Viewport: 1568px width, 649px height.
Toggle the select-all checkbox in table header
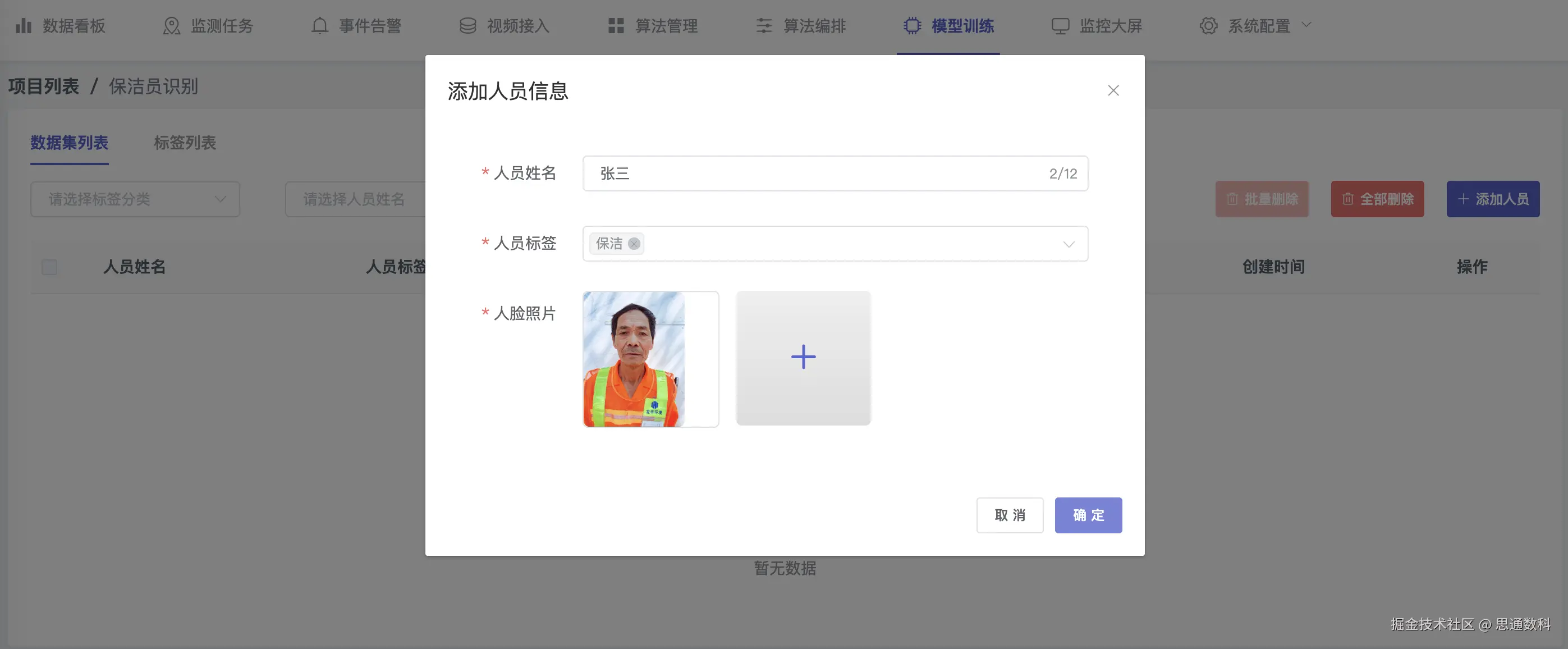[49, 267]
